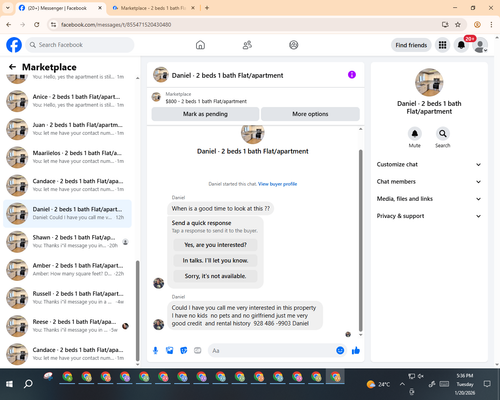Open a new browser tab

click(207, 8)
